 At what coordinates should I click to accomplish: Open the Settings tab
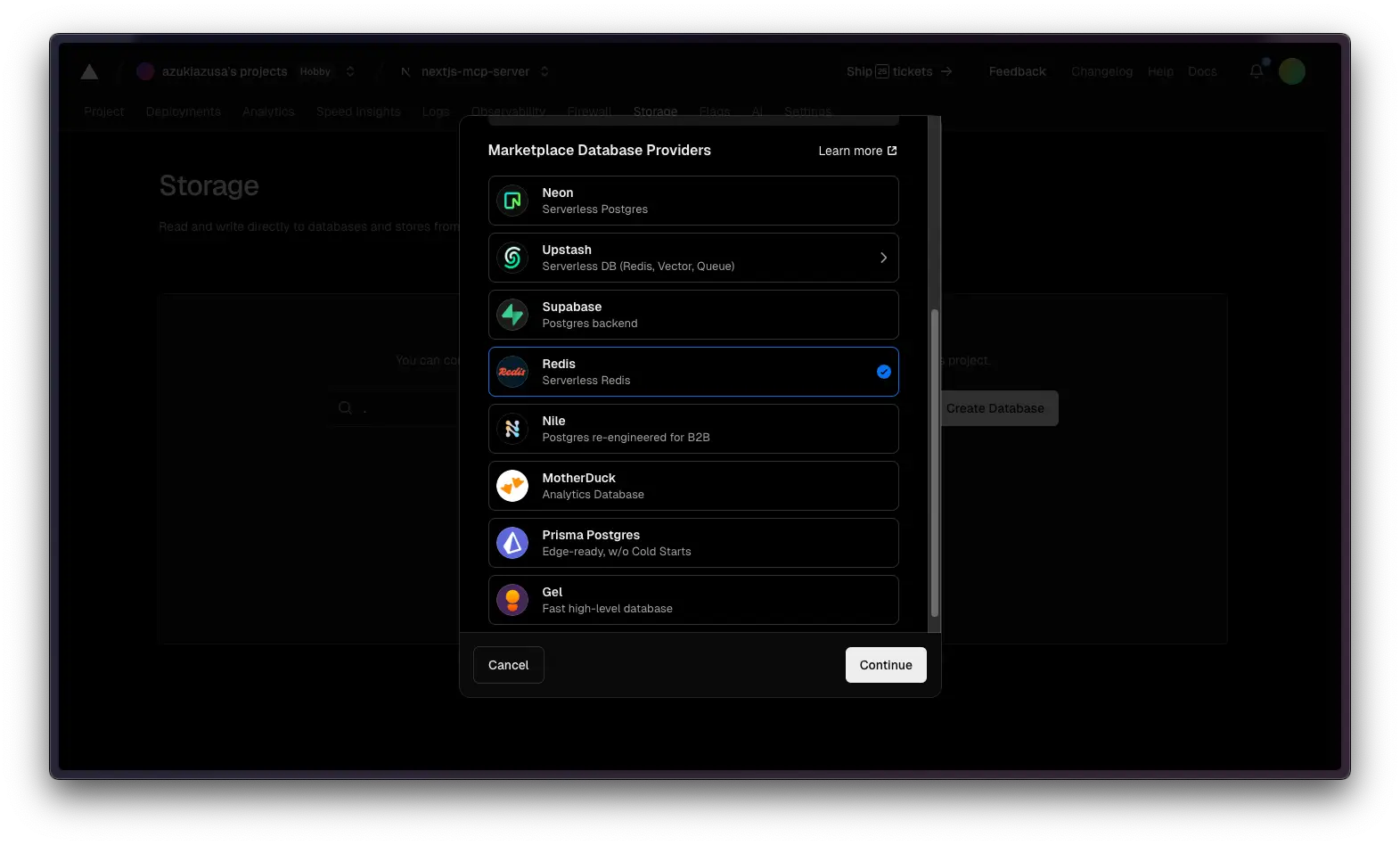807,111
